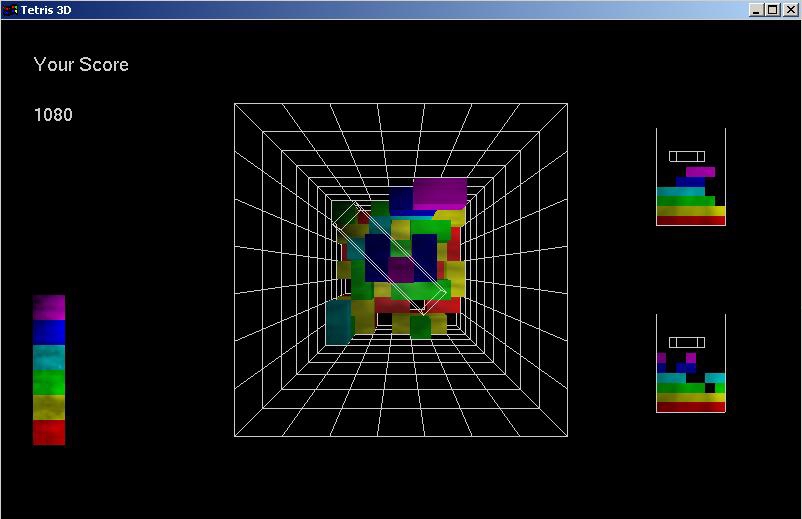The height and width of the screenshot is (519, 802).
Task: Select the red bottom layer in upper side view
Action: coord(690,221)
